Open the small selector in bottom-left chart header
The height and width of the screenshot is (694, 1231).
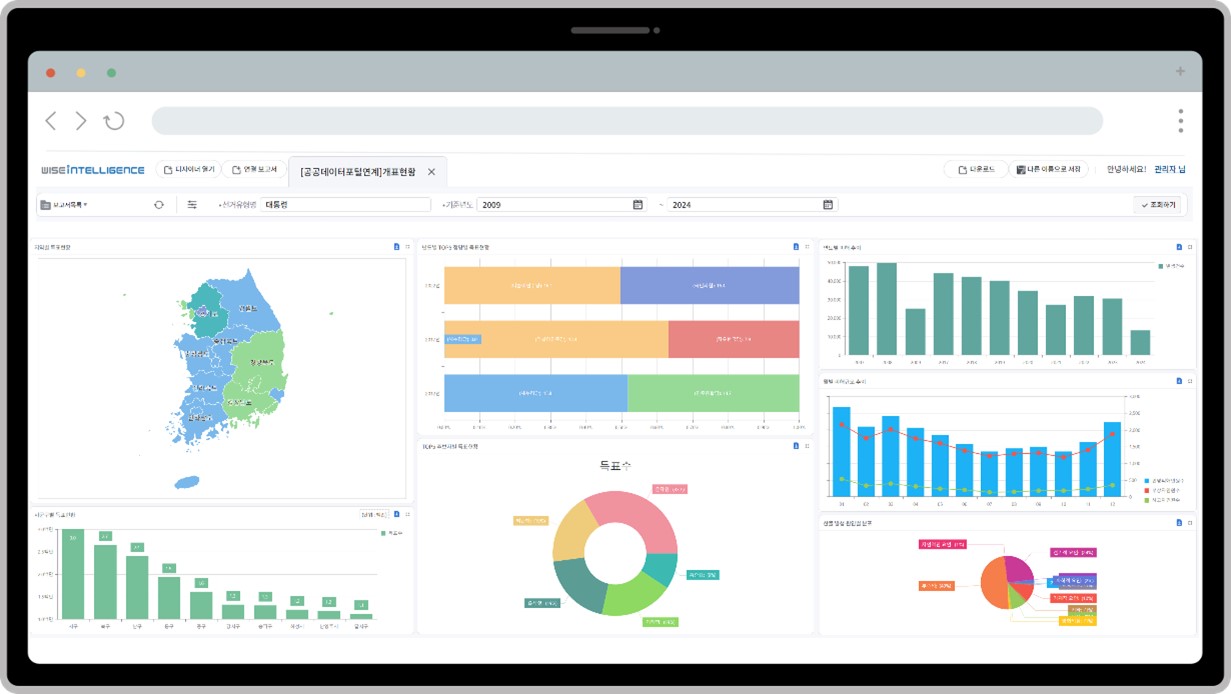372,514
